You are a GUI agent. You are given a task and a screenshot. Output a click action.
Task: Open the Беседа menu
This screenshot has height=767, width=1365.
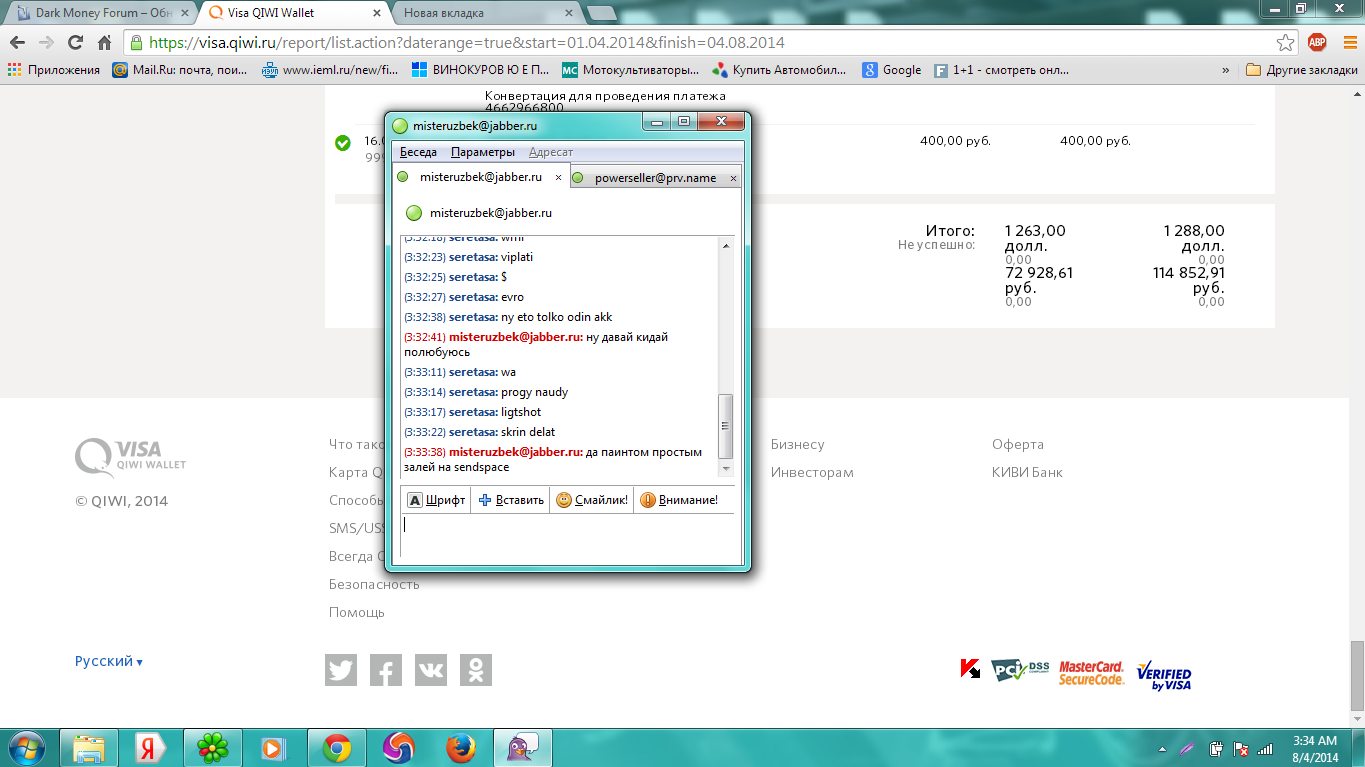pyautogui.click(x=418, y=152)
